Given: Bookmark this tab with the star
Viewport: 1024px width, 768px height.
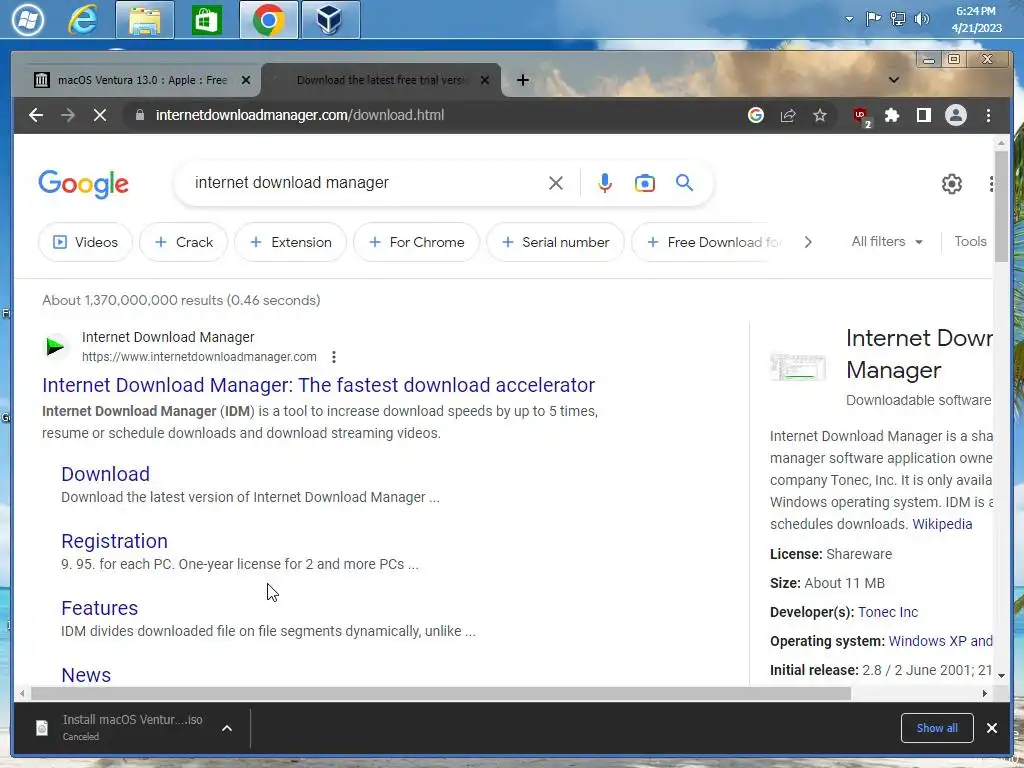Looking at the screenshot, I should tap(820, 116).
